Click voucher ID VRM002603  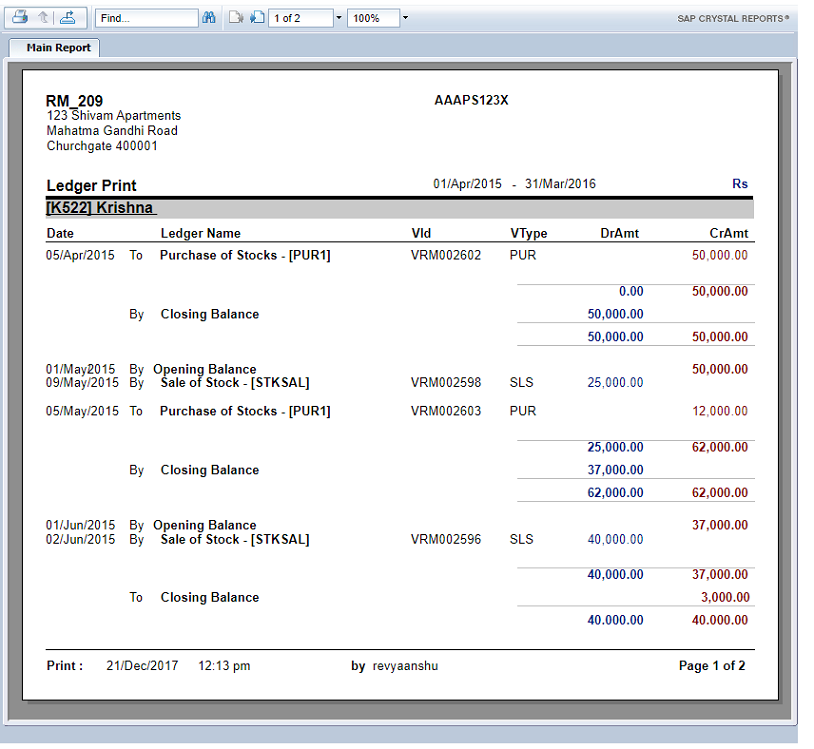click(x=446, y=411)
